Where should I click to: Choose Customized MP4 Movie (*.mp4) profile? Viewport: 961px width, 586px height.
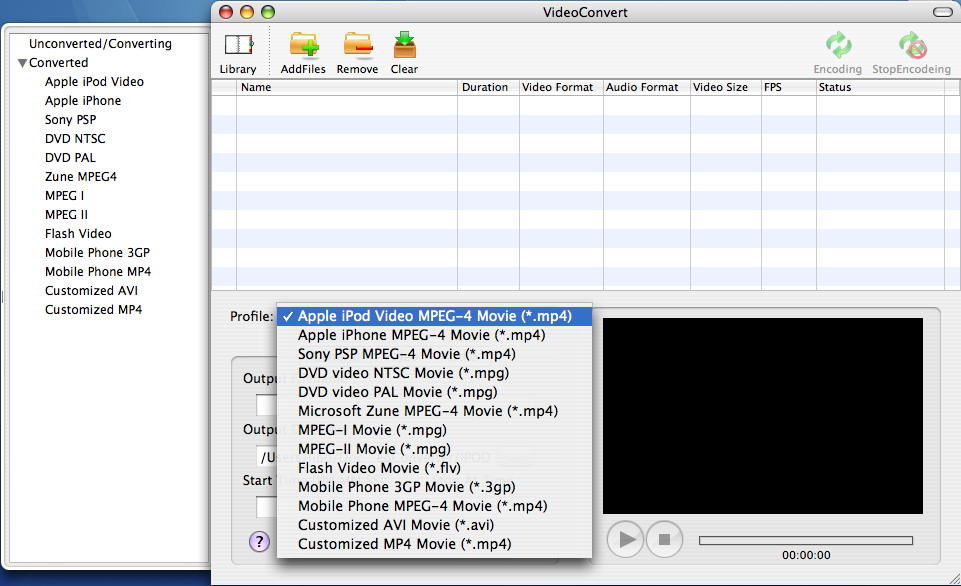coord(435,544)
